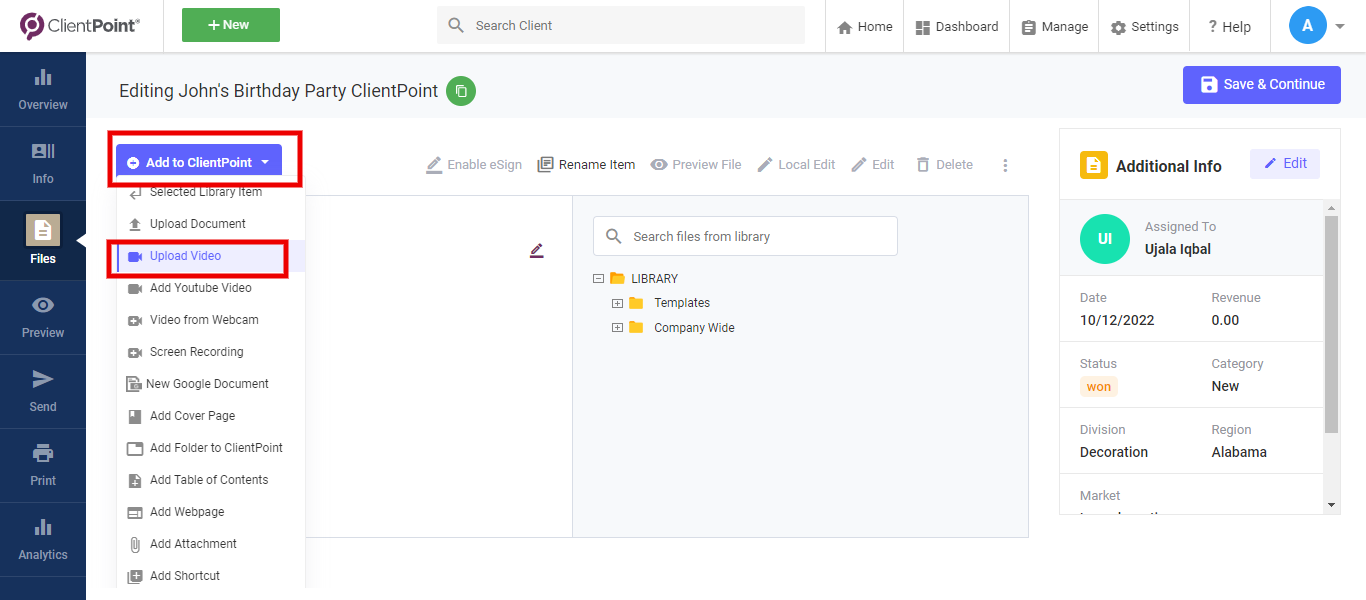The height and width of the screenshot is (600, 1366).
Task: Expand the Company Wide folder node
Action: pyautogui.click(x=617, y=327)
